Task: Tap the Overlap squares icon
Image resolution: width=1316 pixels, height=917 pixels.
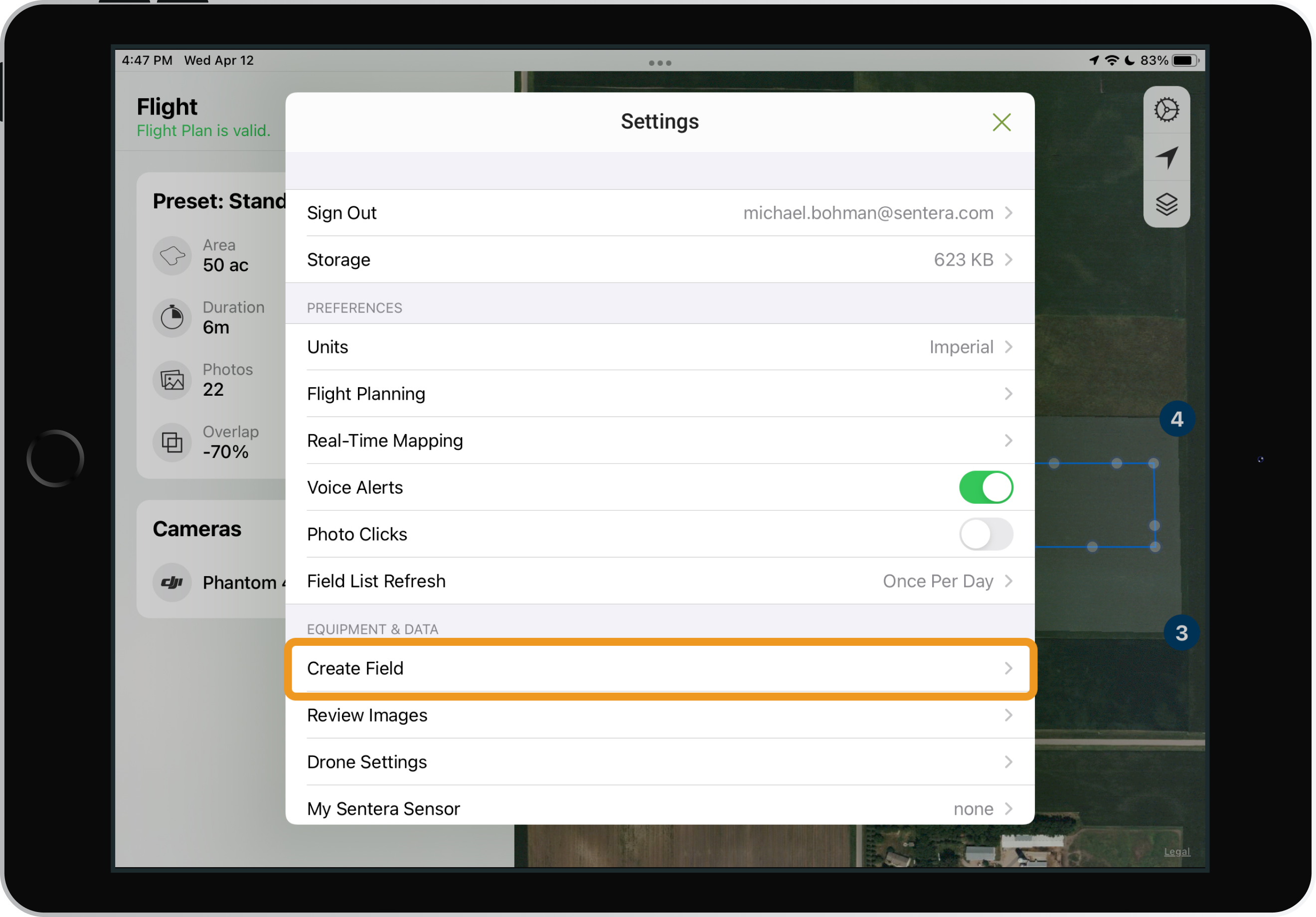Action: (x=172, y=442)
